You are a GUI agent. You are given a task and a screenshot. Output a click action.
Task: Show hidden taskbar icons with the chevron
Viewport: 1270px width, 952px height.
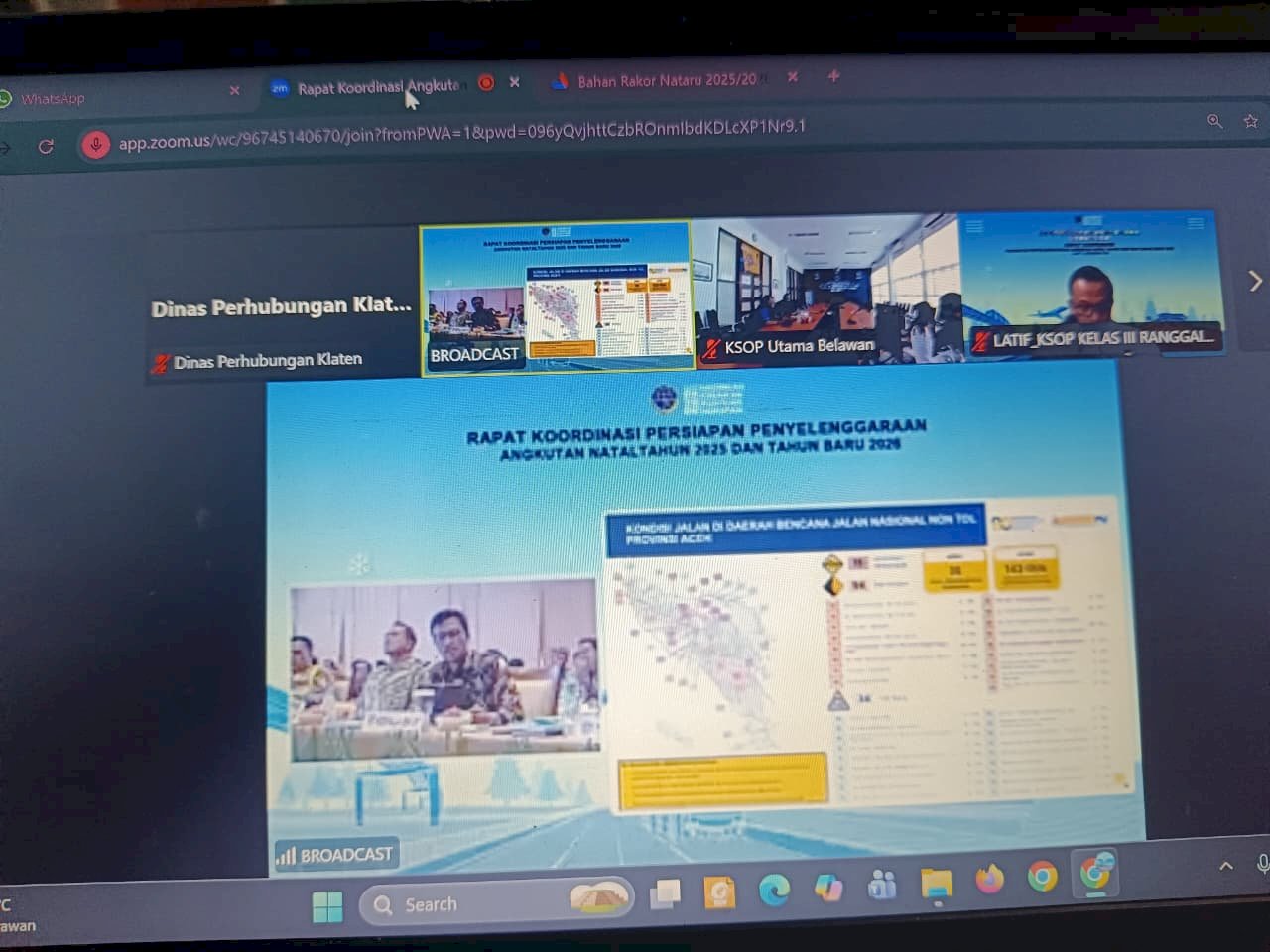[x=1226, y=865]
